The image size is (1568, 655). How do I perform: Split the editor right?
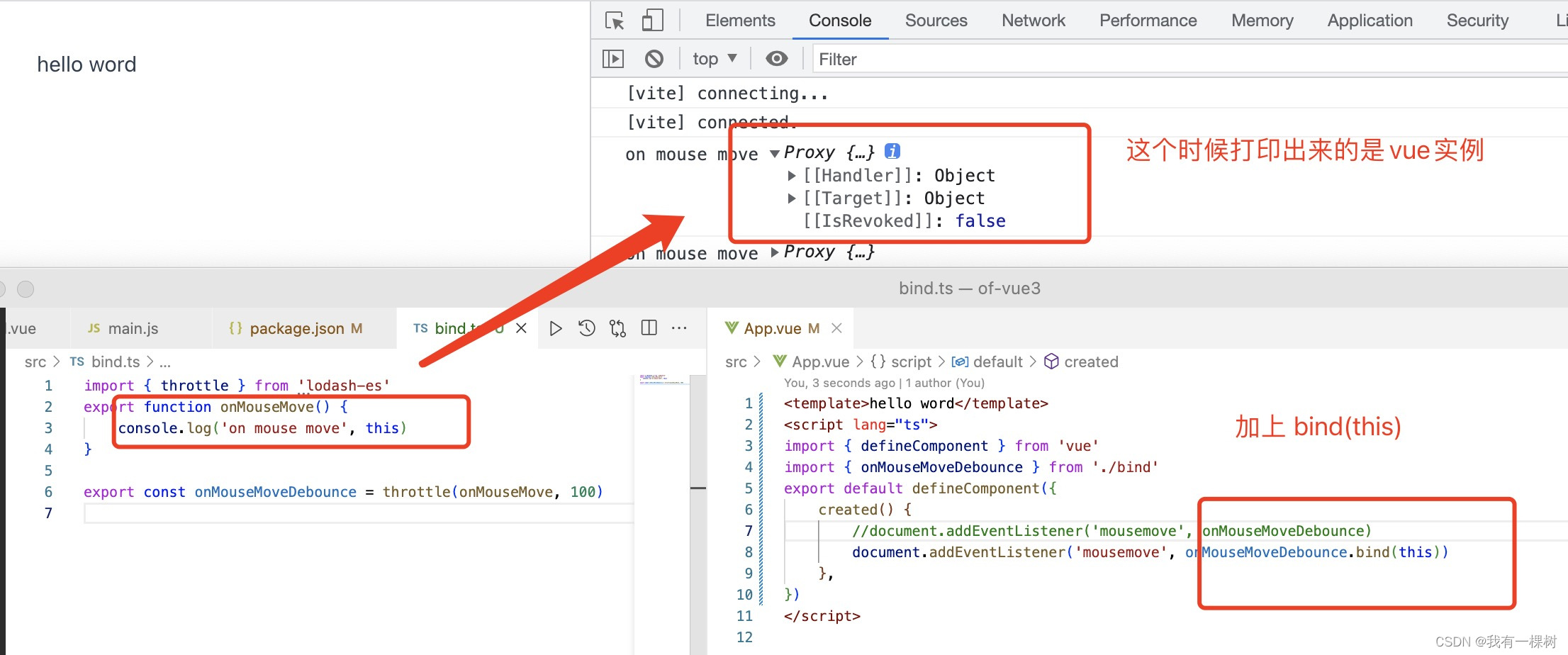pyautogui.click(x=649, y=328)
